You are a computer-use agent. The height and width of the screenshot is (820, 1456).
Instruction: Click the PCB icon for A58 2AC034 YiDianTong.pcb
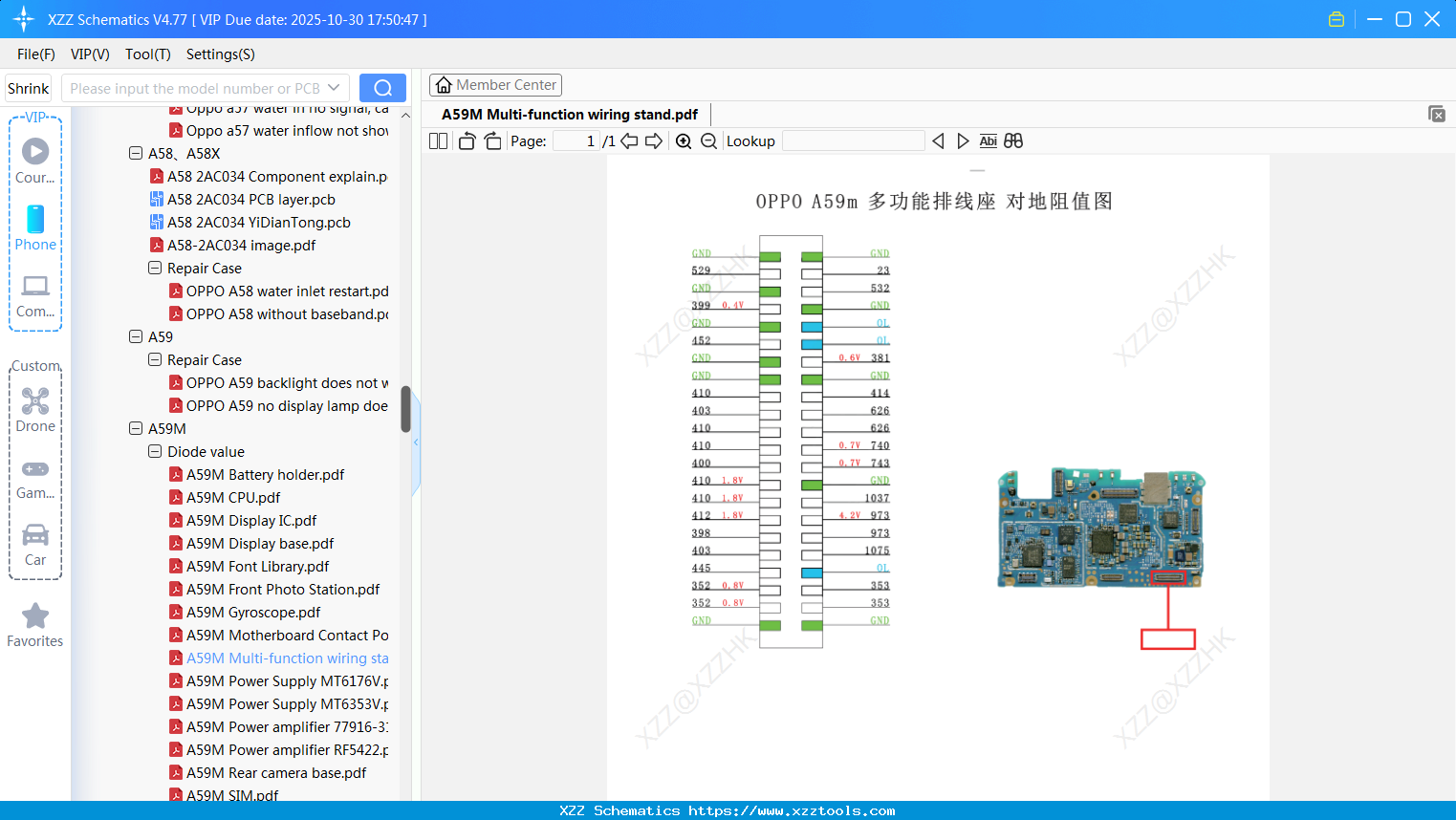pyautogui.click(x=157, y=222)
